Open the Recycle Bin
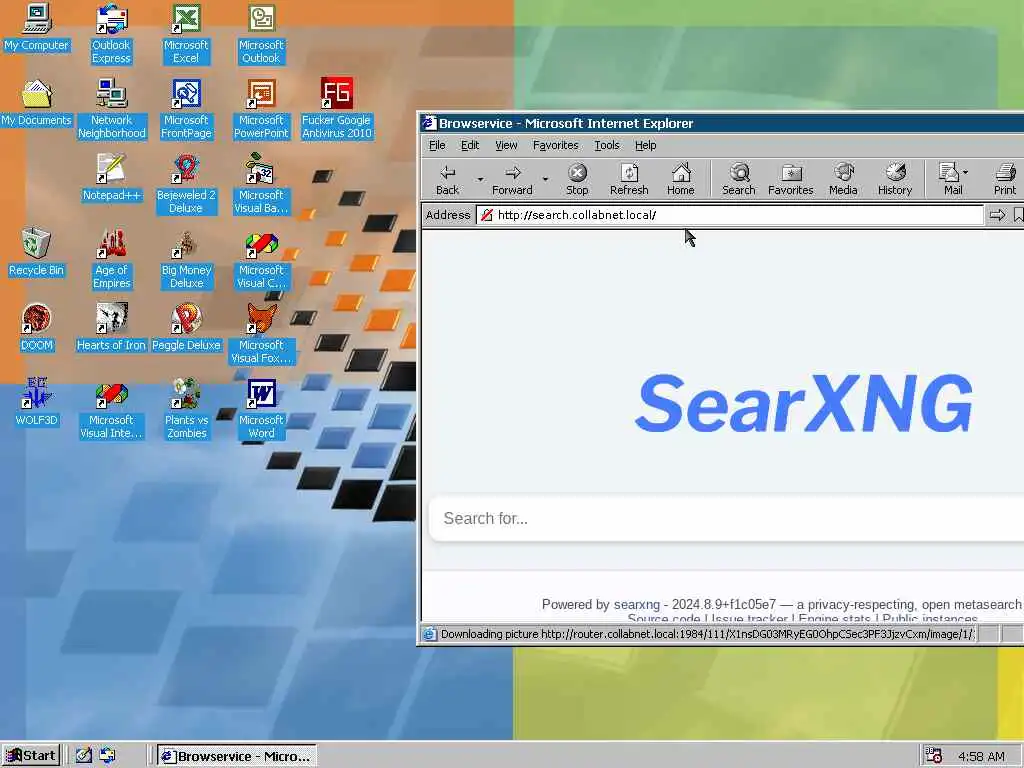 (36, 253)
